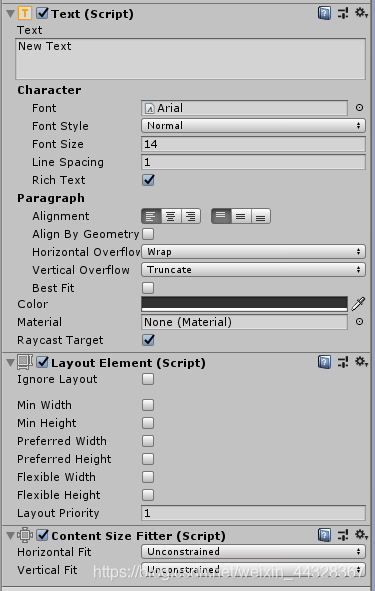This screenshot has height=591, width=375.
Task: Pick color with the eyedropper icon
Action: [x=358, y=304]
